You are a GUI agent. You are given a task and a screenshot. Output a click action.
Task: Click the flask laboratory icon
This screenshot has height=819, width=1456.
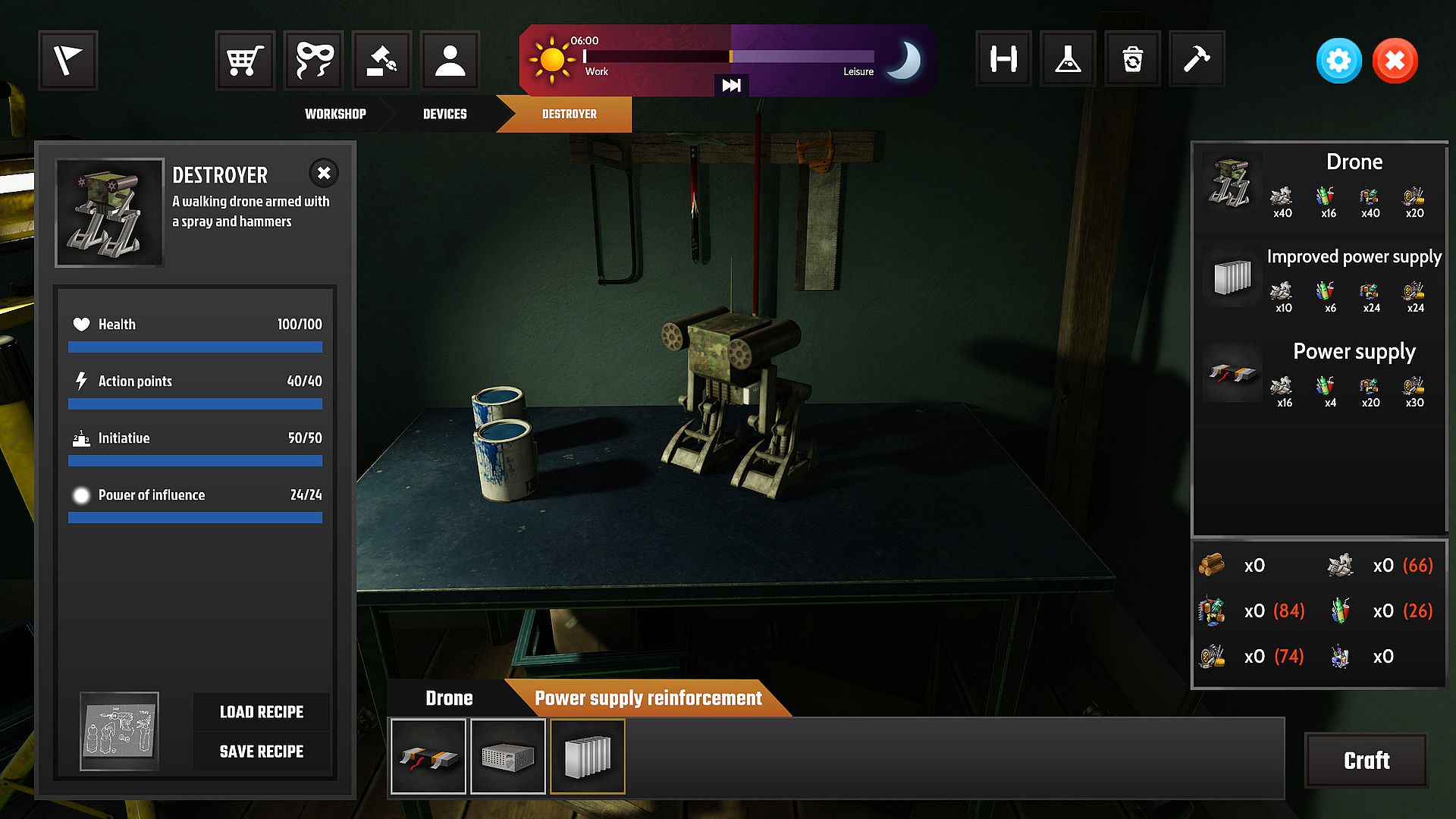[x=1067, y=59]
